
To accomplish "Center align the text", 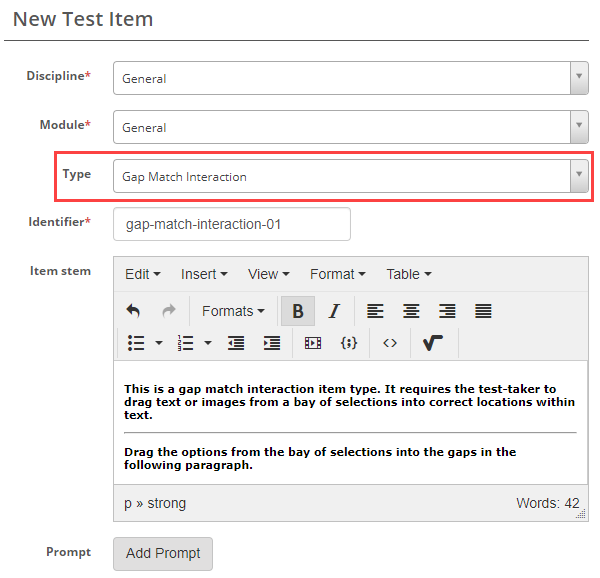I will (411, 311).
